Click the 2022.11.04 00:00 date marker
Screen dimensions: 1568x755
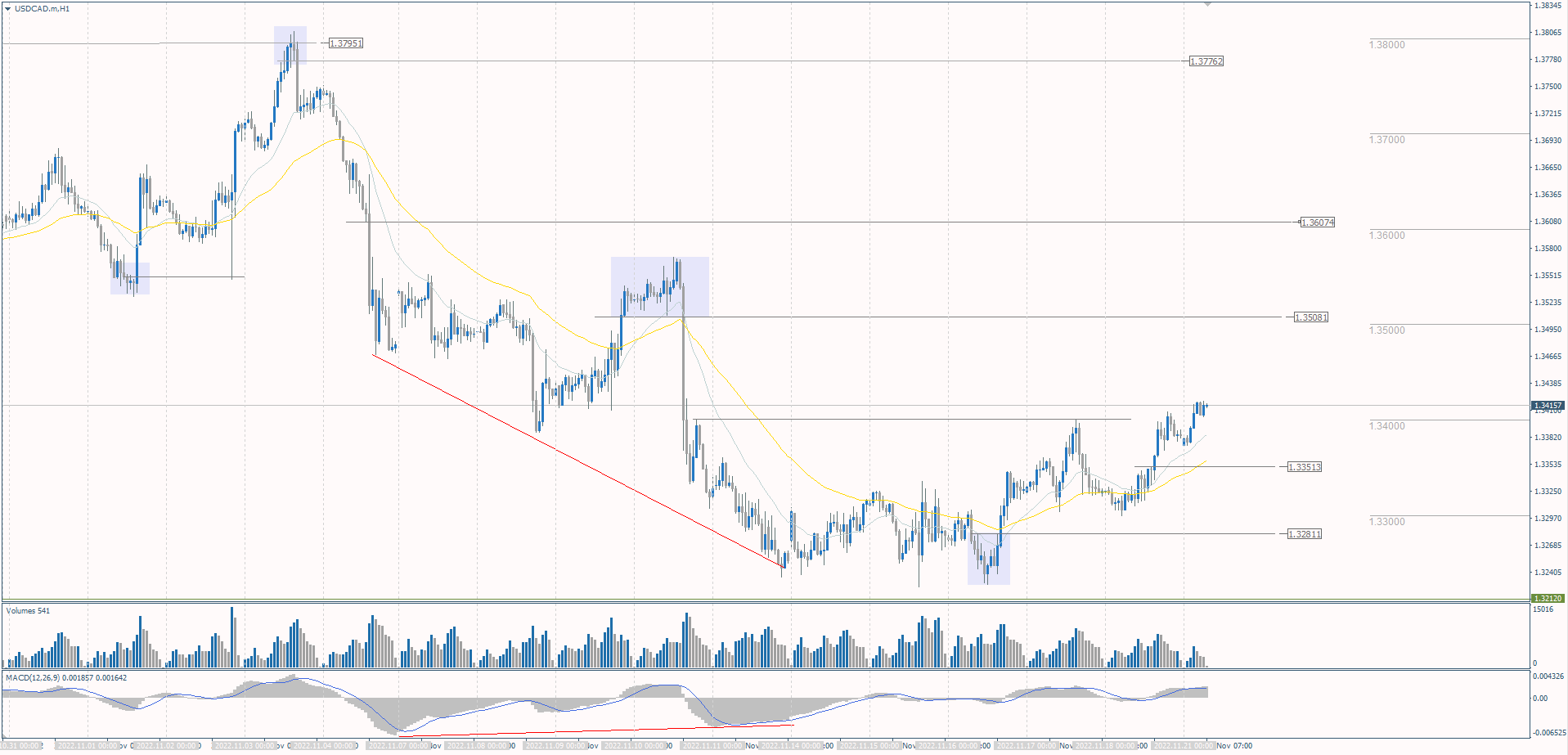pyautogui.click(x=323, y=746)
